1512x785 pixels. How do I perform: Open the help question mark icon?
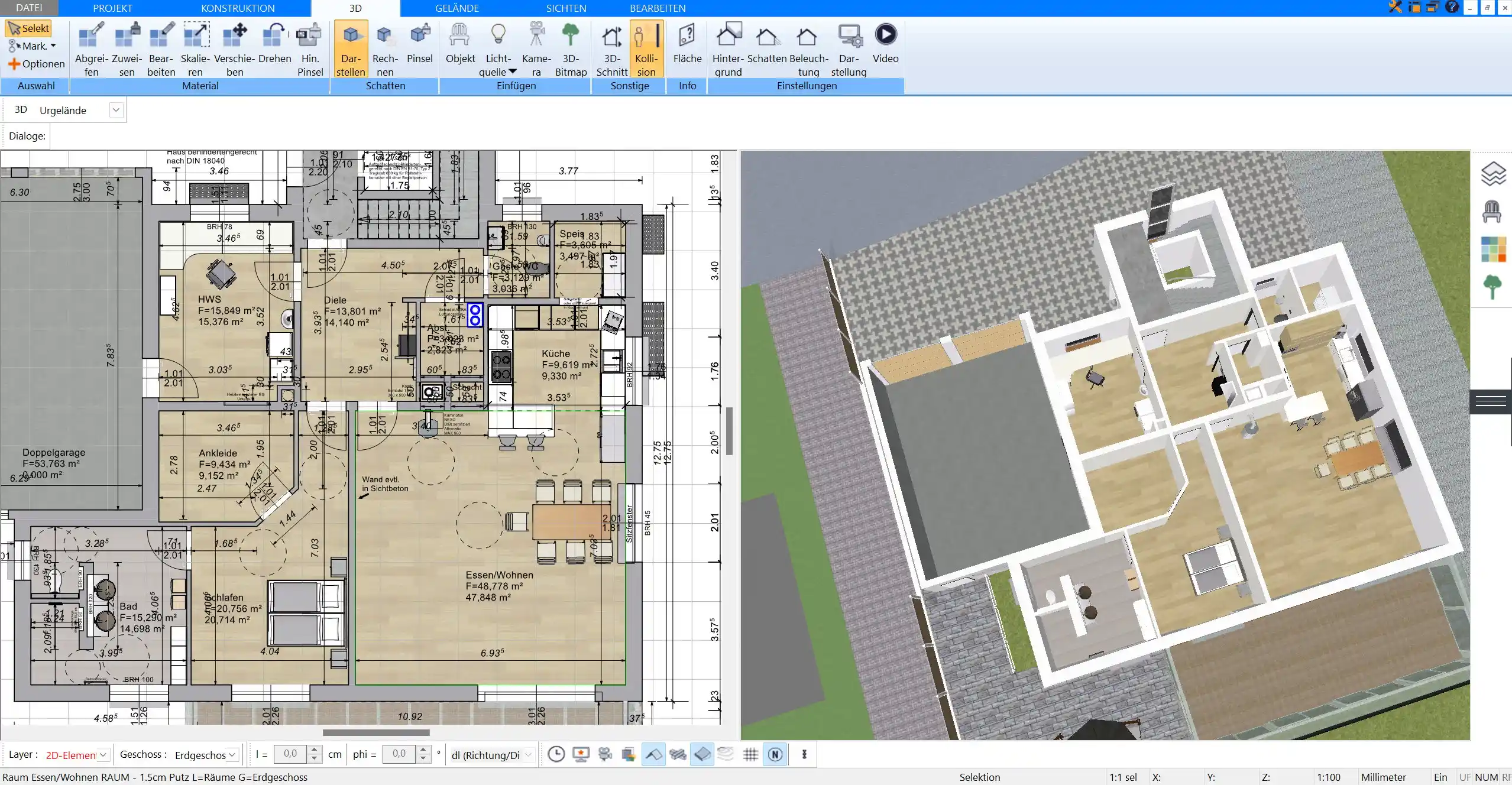(1452, 8)
